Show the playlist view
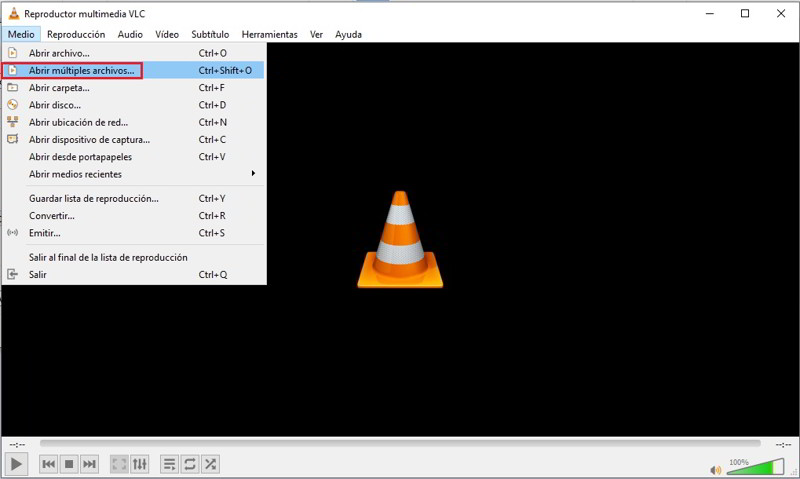 (x=169, y=464)
